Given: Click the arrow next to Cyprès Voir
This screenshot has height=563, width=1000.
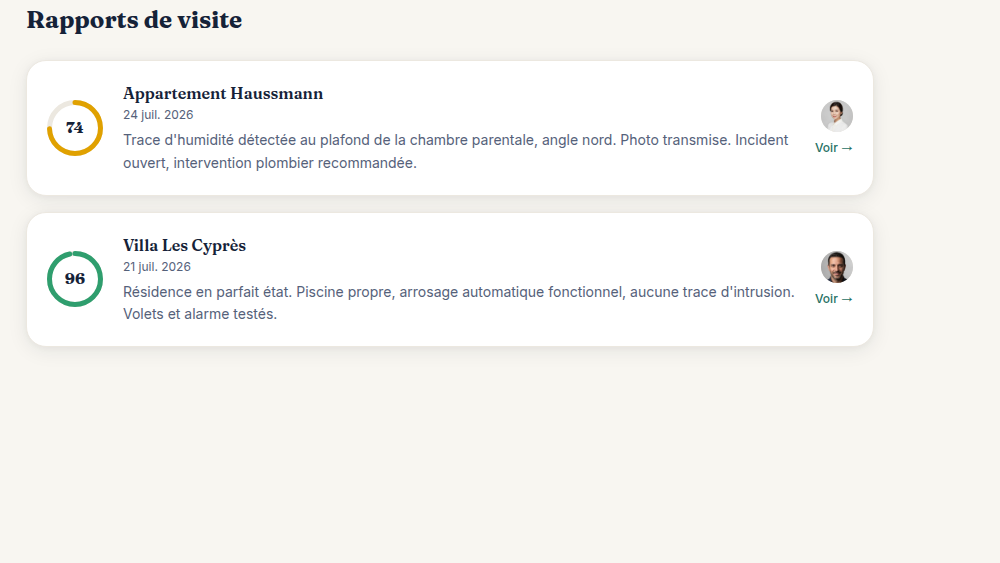Looking at the screenshot, I should (x=847, y=299).
